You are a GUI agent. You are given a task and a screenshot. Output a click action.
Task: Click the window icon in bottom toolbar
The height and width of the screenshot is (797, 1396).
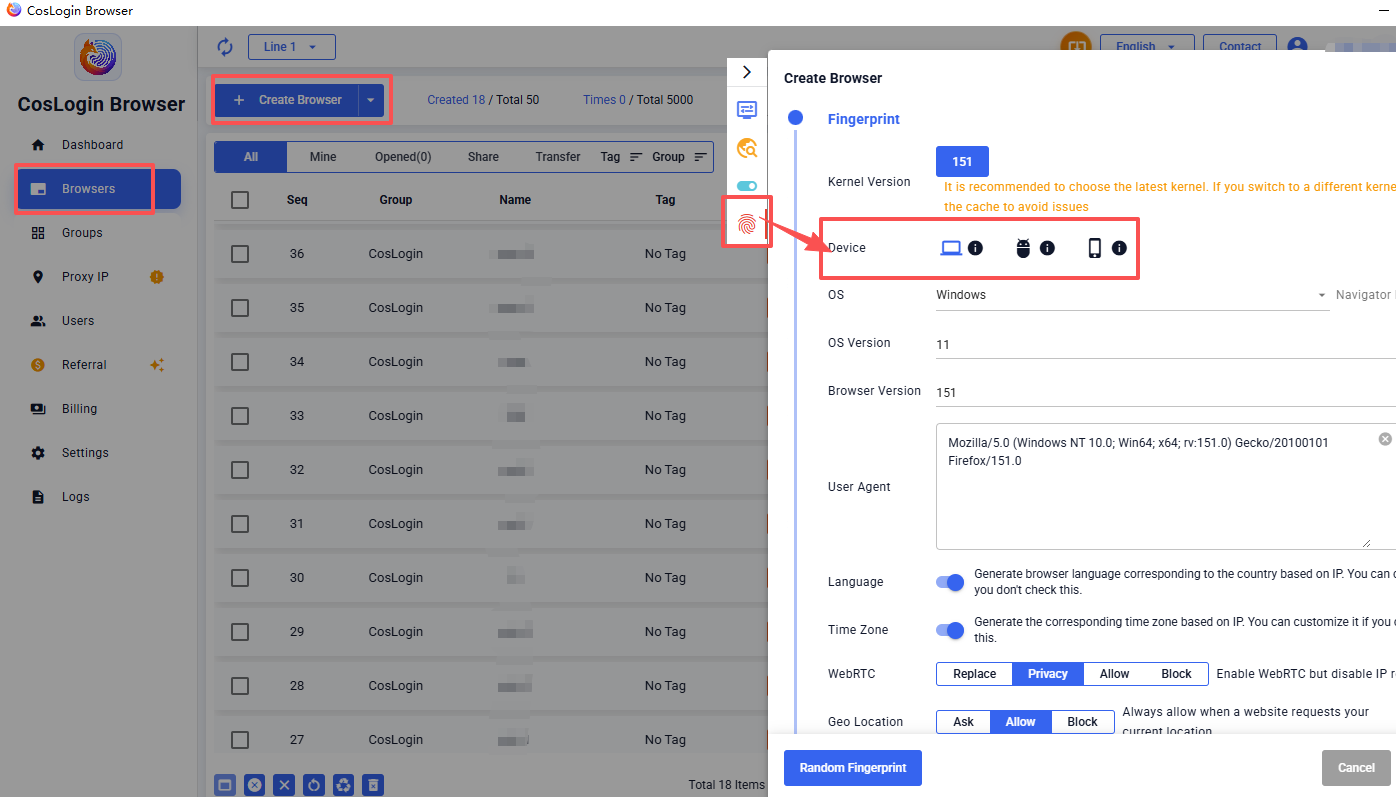coord(225,785)
